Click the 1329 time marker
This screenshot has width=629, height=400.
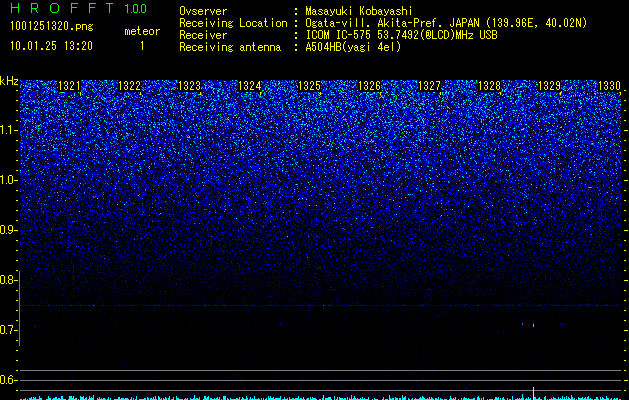click(x=549, y=86)
